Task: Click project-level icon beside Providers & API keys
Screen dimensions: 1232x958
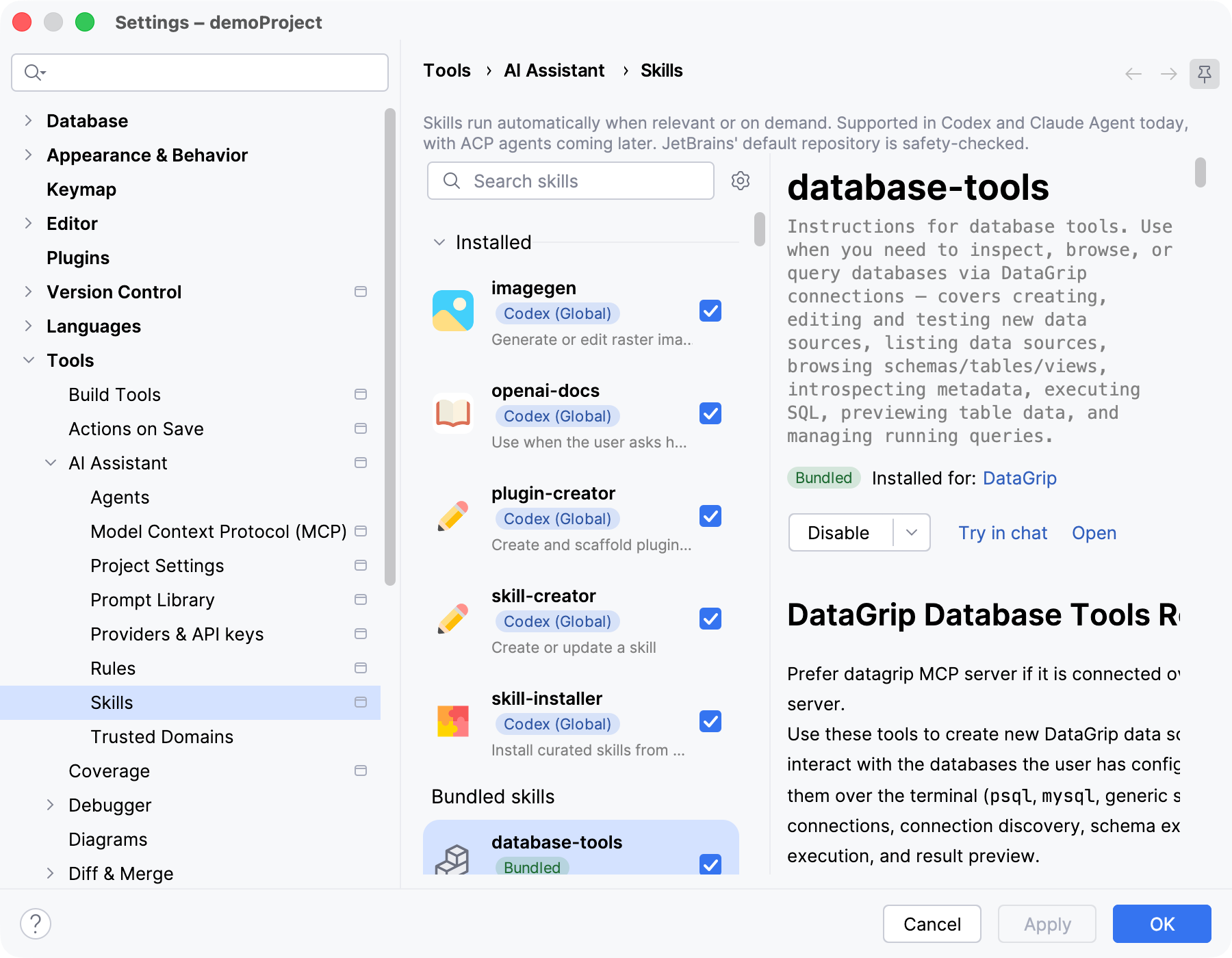Action: [361, 634]
